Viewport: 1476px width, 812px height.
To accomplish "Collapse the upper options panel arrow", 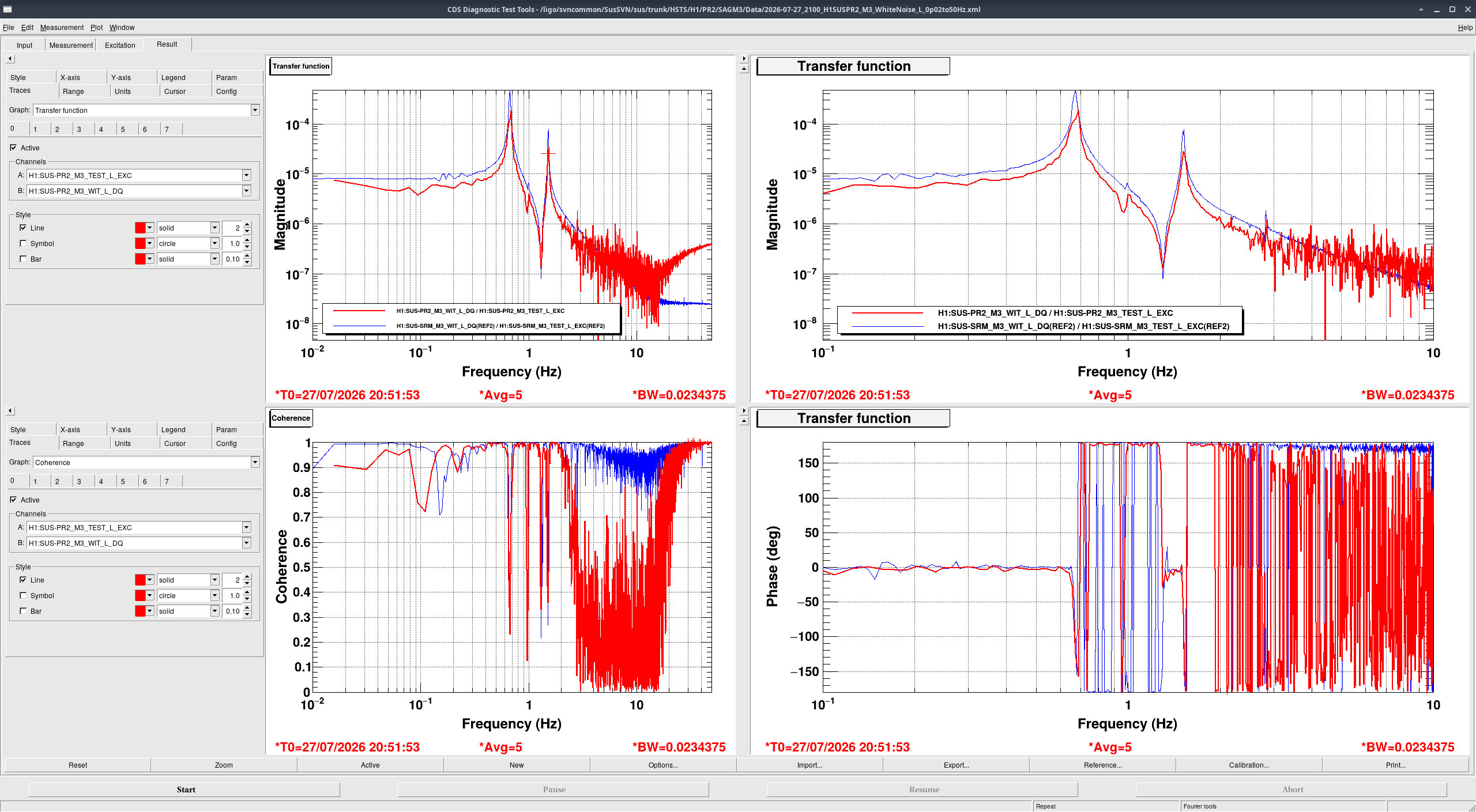I will (x=10, y=59).
